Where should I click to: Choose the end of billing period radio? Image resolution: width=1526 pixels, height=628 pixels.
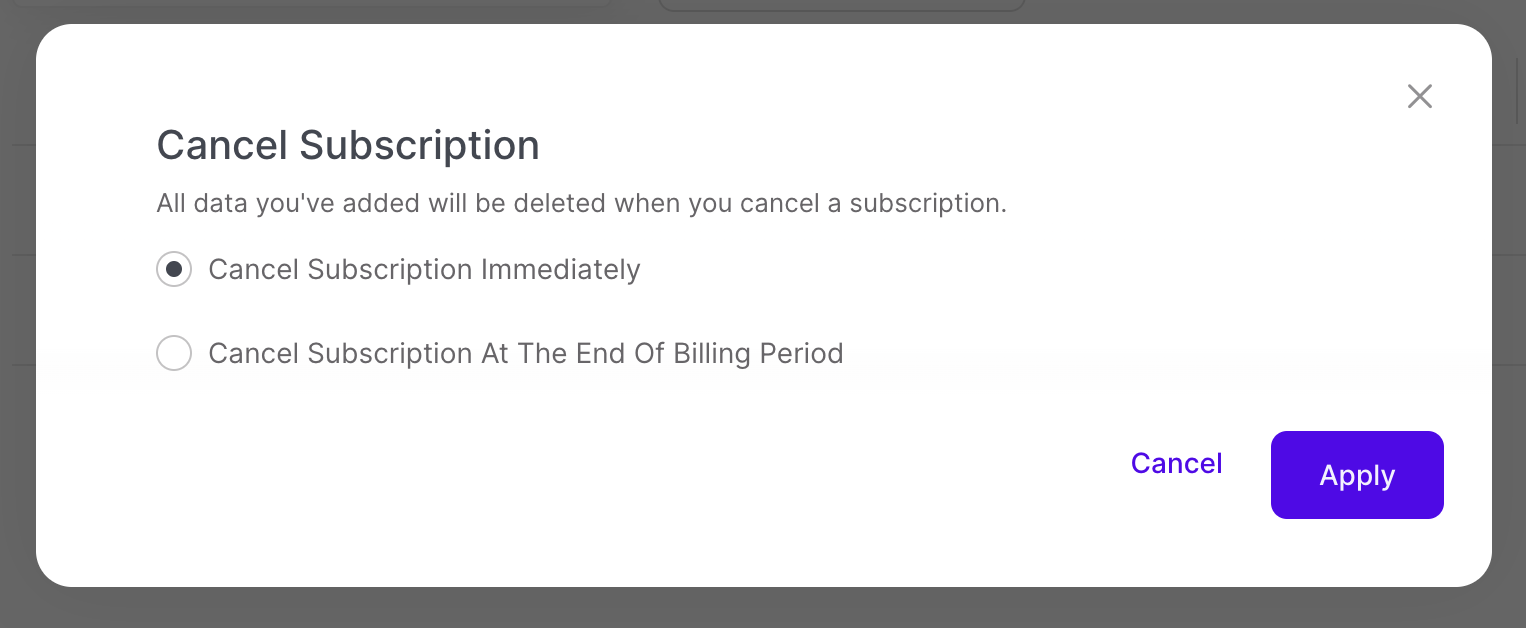click(174, 353)
